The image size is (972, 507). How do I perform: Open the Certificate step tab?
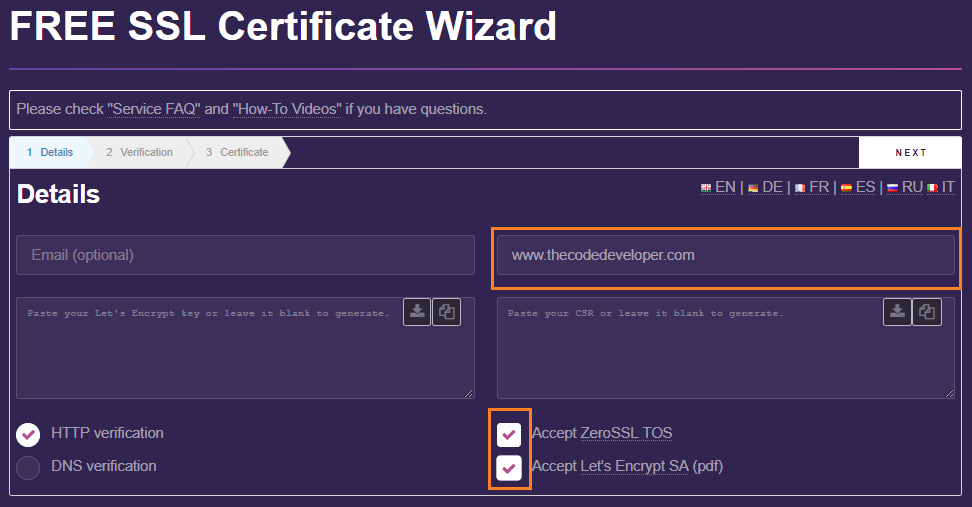pyautogui.click(x=237, y=152)
